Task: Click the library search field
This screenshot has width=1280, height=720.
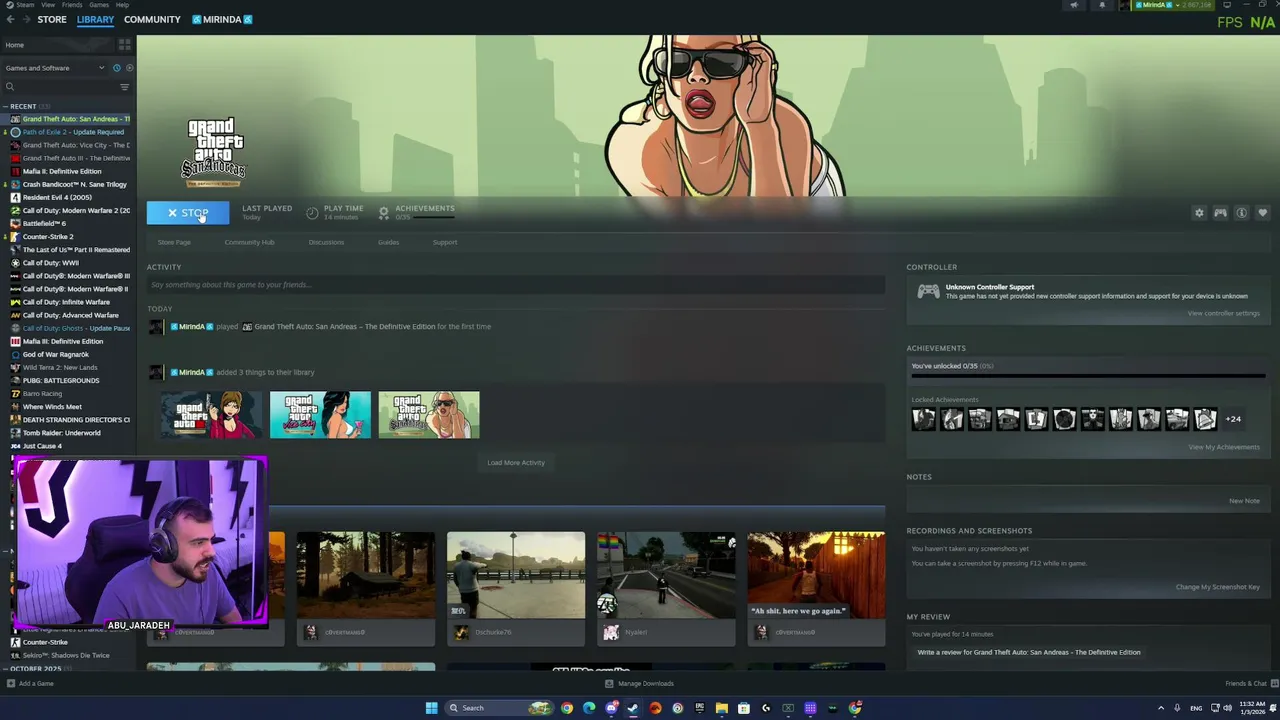Action: point(58,87)
